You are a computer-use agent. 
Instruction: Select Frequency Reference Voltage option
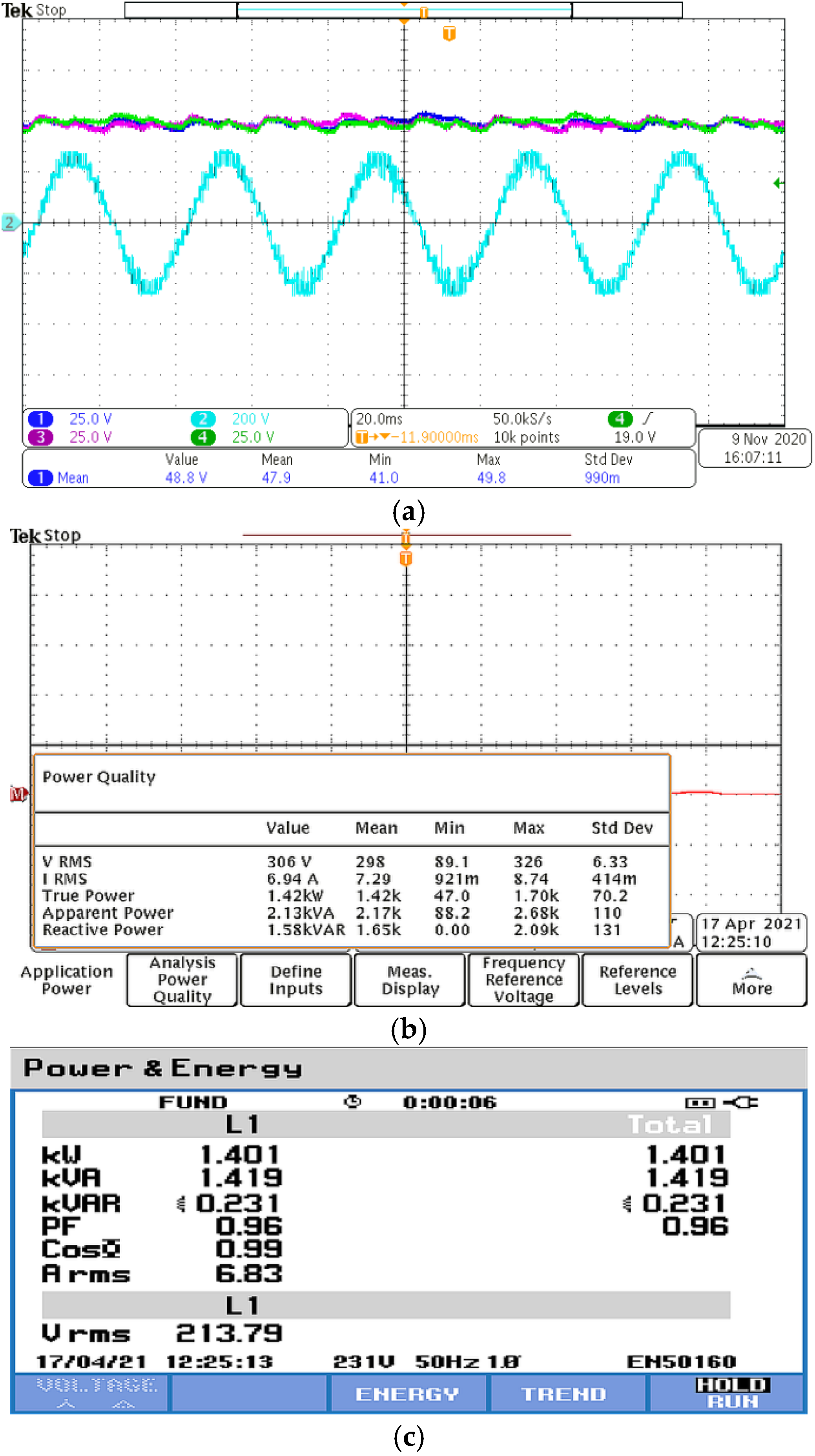[x=523, y=980]
